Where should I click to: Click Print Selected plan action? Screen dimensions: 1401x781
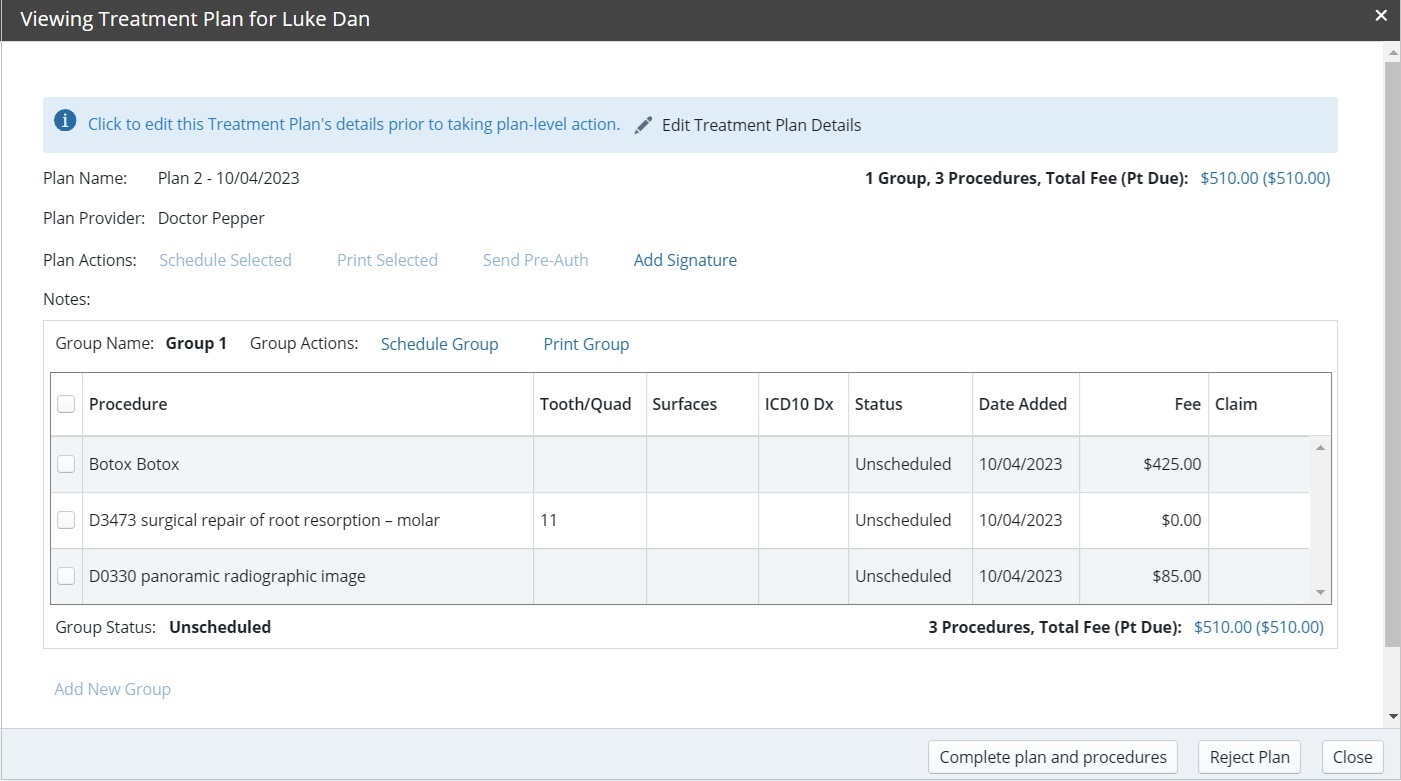coord(387,260)
